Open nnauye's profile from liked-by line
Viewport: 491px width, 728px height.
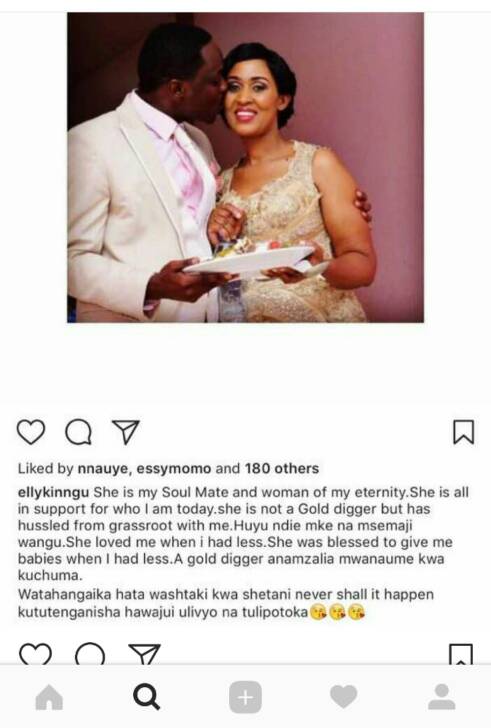click(104, 468)
